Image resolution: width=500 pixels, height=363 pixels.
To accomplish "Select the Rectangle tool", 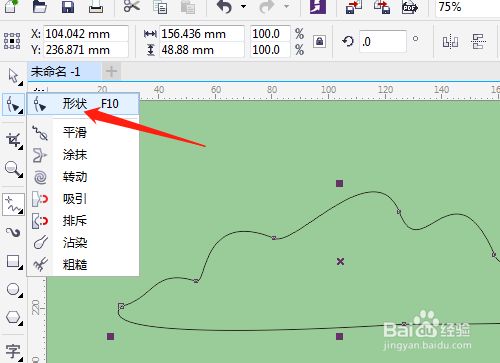I will point(14,261).
